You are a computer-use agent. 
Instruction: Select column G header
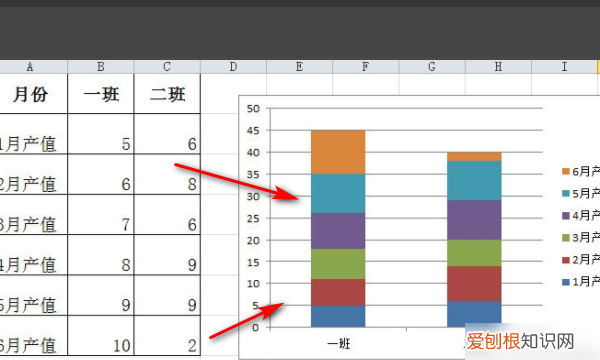pyautogui.click(x=432, y=67)
